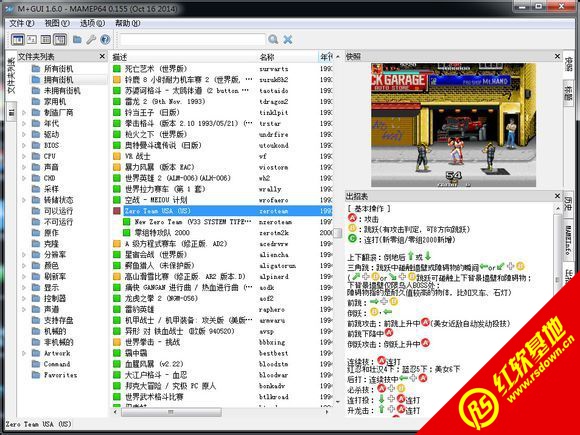Click the folder icon next to BIOS
Image resolution: width=580 pixels, height=435 pixels.
click(x=36, y=145)
